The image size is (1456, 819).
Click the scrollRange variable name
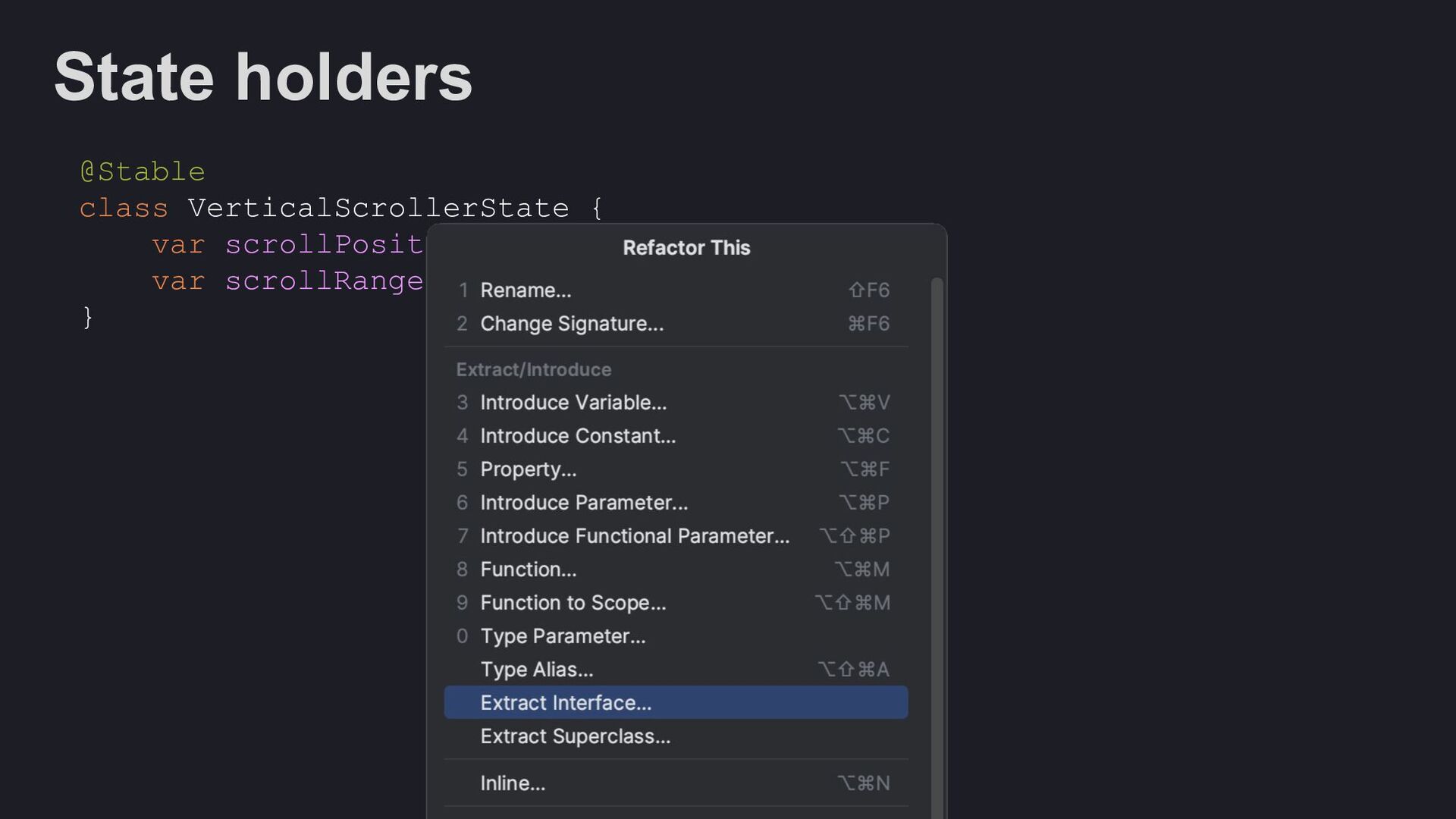324,281
